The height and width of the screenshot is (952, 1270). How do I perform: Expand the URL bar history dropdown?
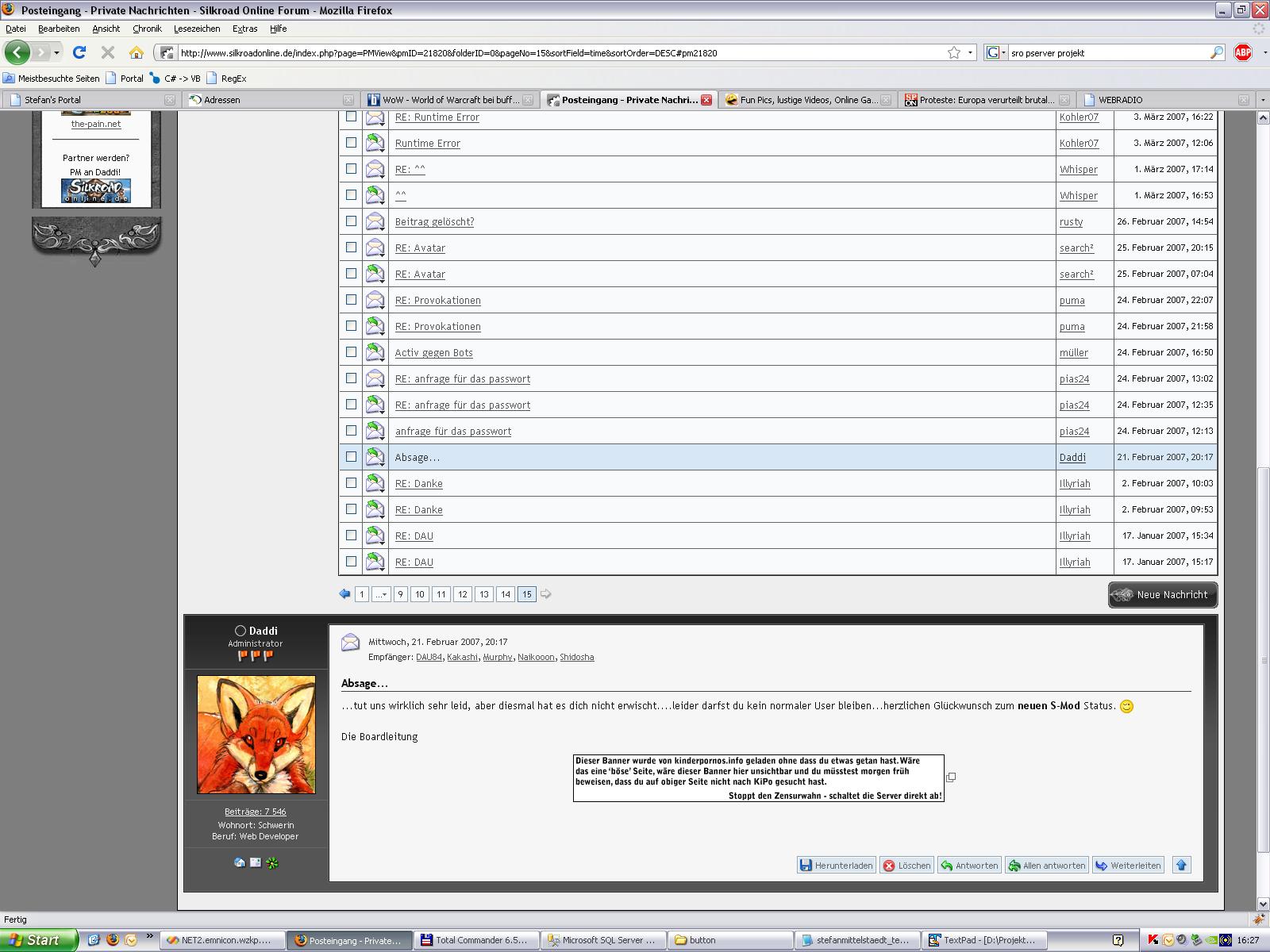click(972, 52)
